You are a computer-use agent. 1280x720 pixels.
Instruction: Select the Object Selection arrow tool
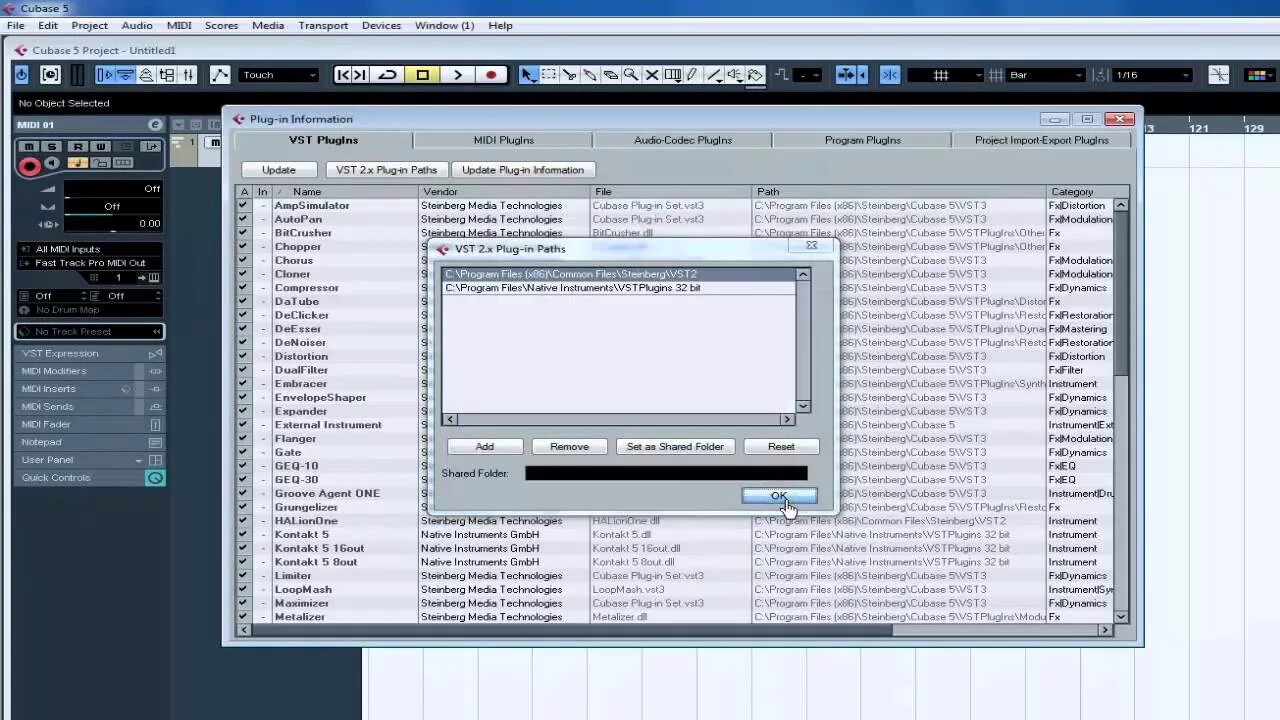[528, 75]
